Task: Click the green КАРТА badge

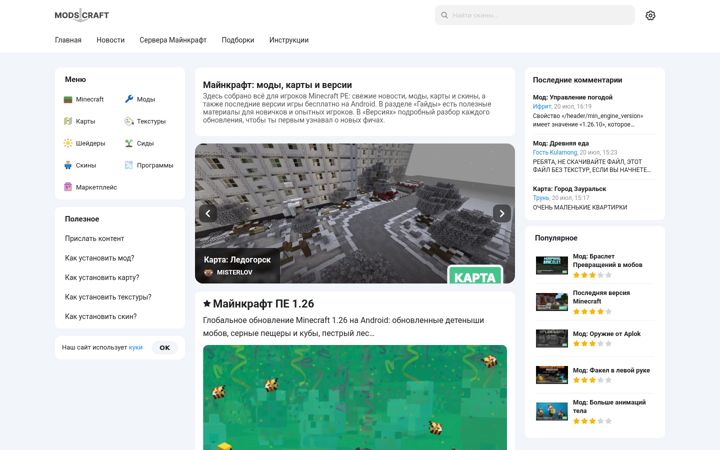Action: pos(475,275)
